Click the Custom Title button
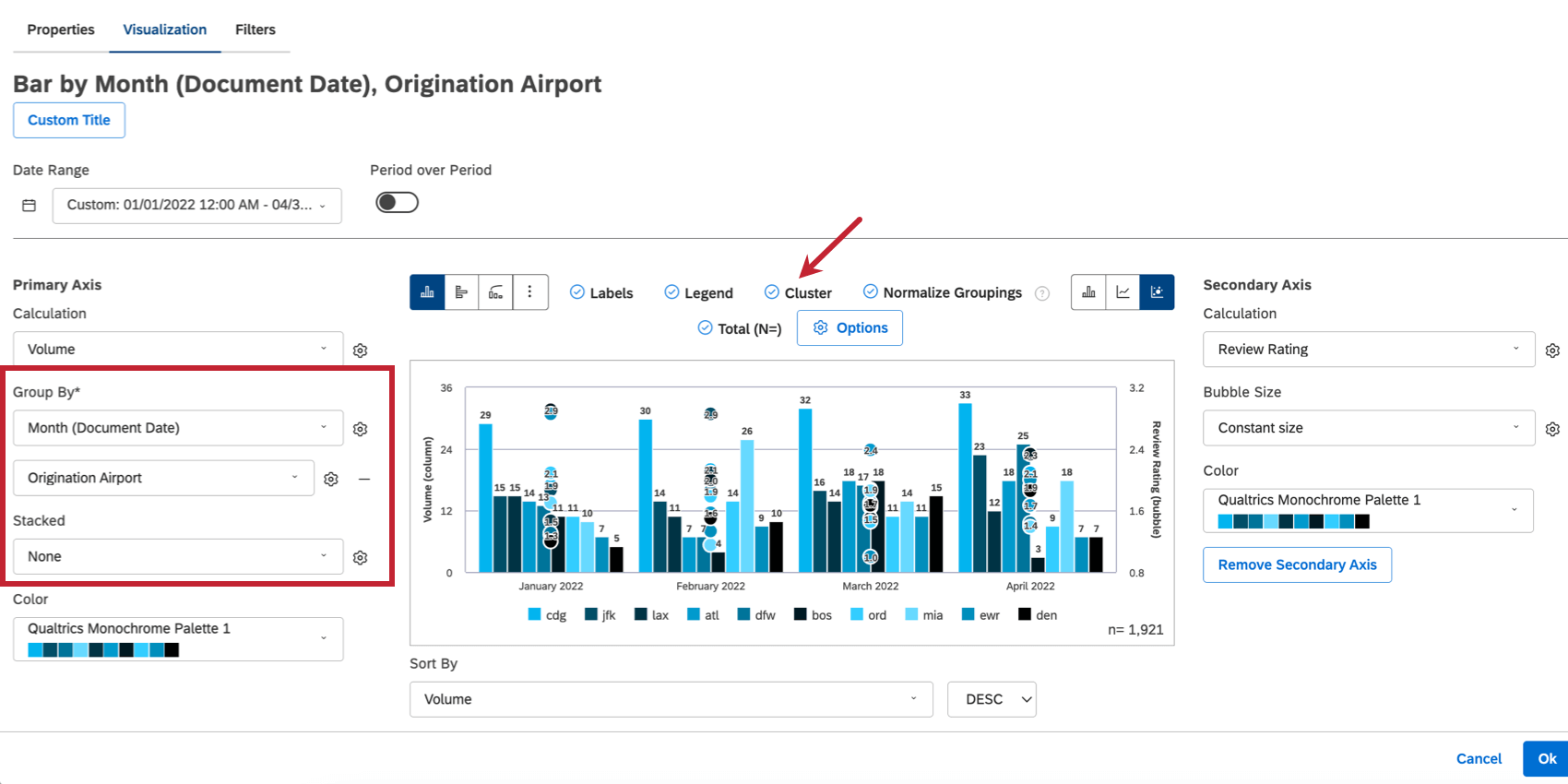 coord(68,120)
